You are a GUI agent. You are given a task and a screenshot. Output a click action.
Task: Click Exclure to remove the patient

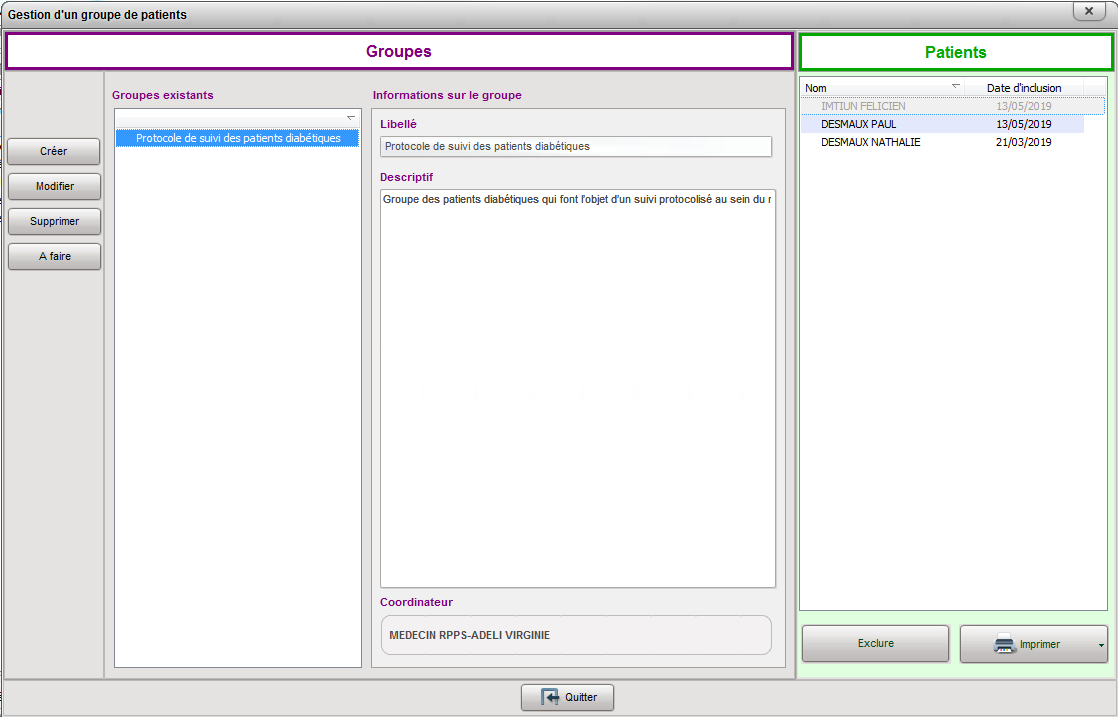[x=875, y=644]
